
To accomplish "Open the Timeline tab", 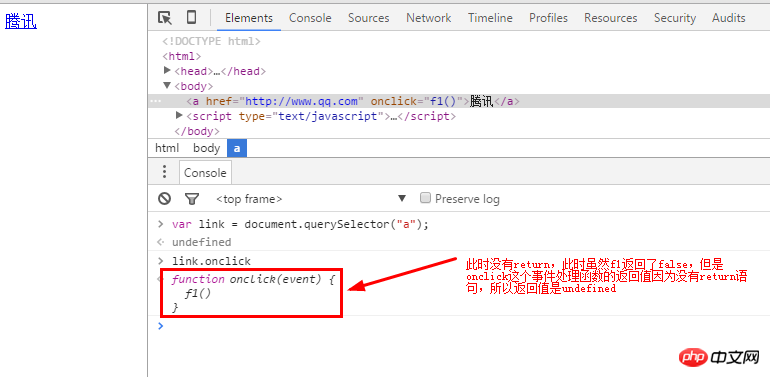I will click(490, 18).
